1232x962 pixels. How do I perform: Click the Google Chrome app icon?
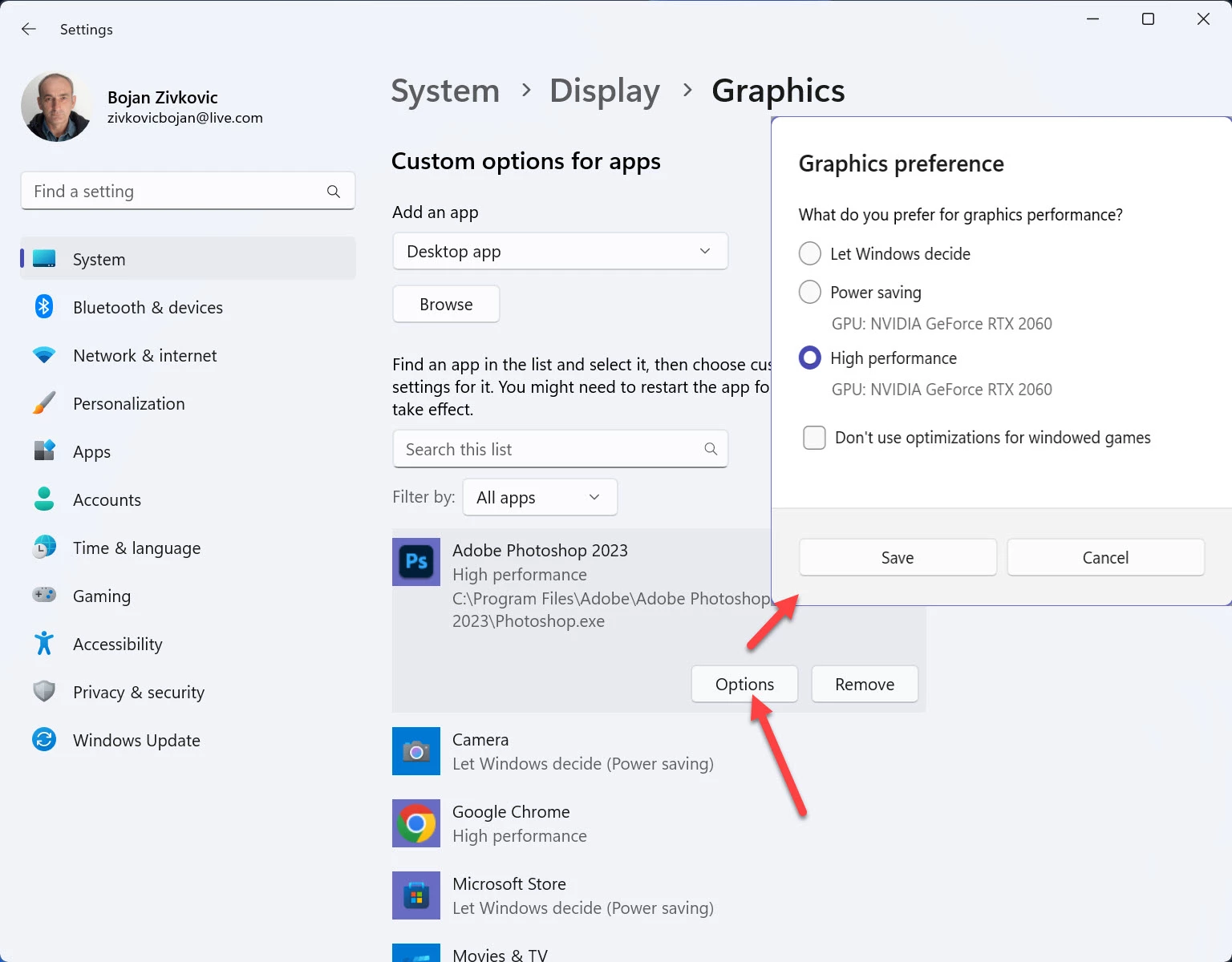(416, 823)
